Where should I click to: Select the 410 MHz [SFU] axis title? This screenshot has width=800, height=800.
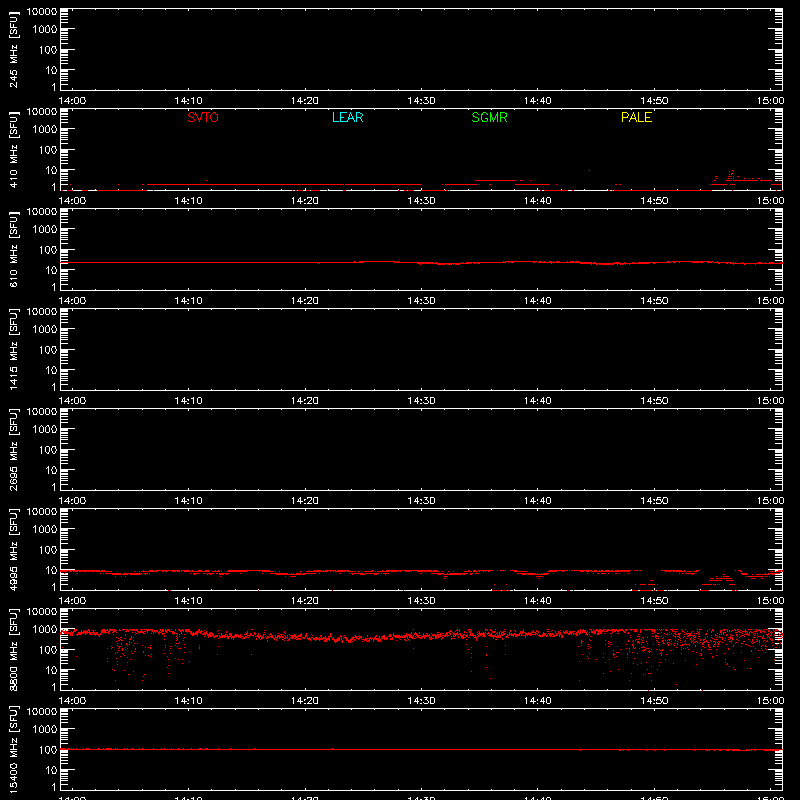(x=13, y=149)
